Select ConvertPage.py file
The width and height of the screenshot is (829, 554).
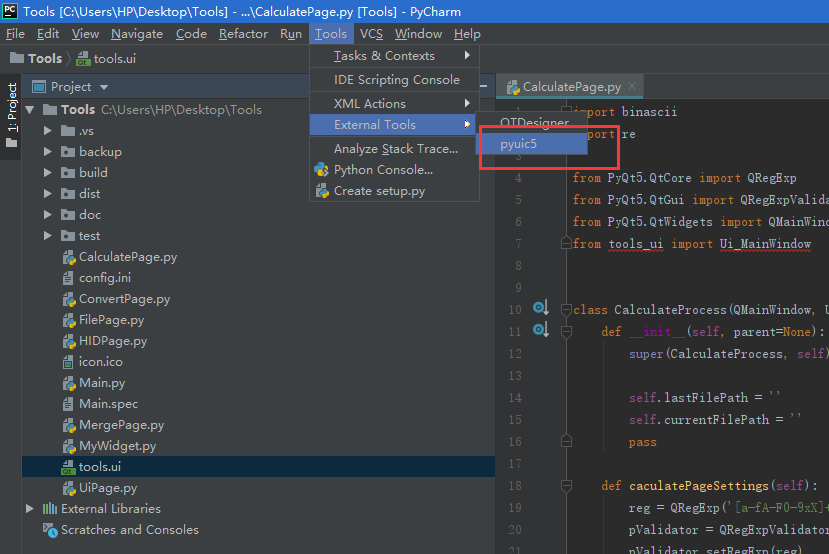click(x=124, y=299)
